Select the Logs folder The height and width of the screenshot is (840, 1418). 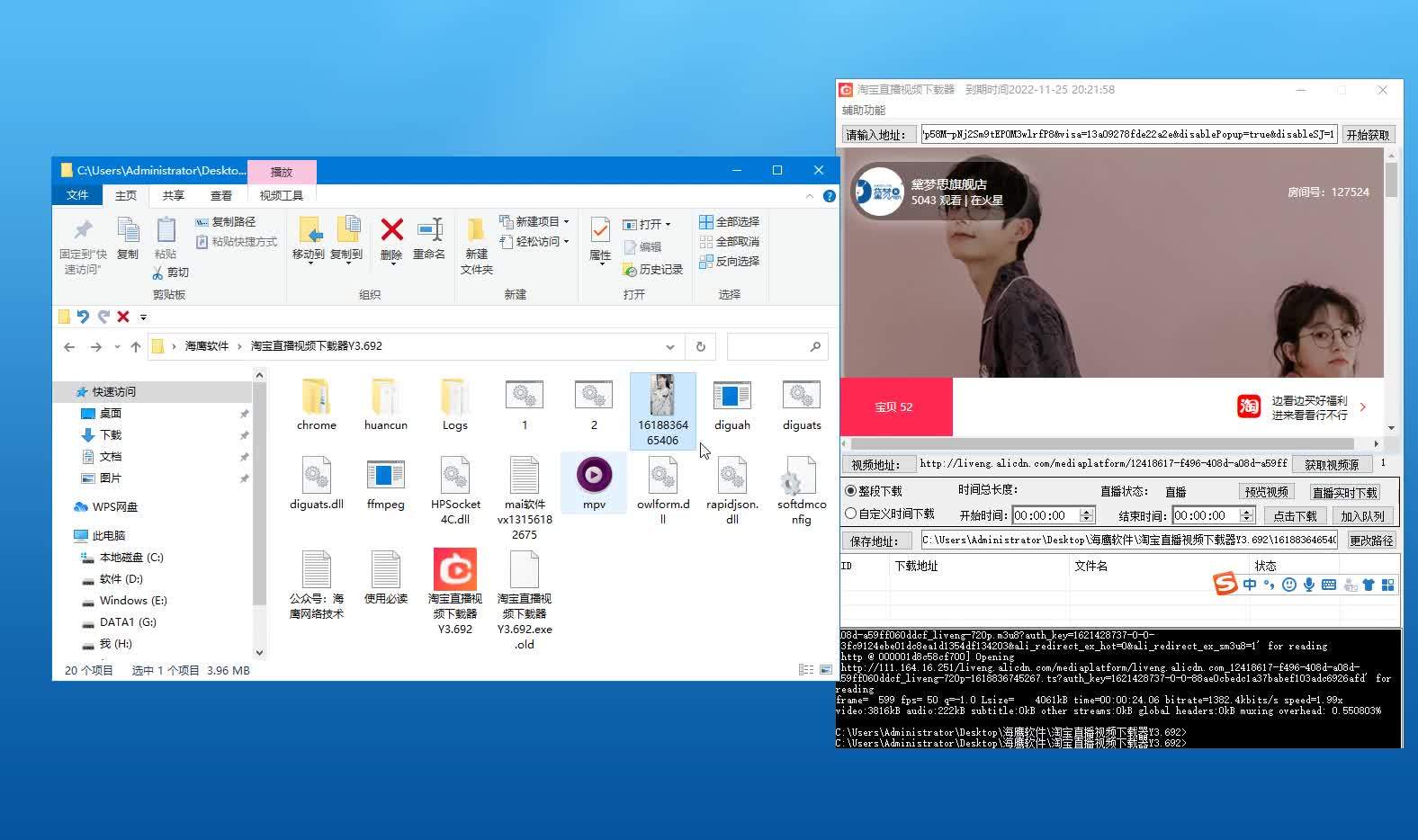point(455,405)
